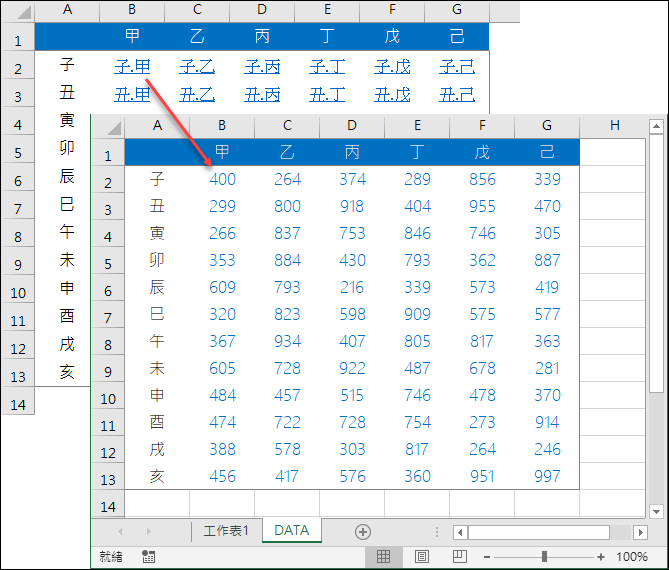Click vertical scrollbar down arrow
This screenshot has width=669, height=570.
[656, 511]
